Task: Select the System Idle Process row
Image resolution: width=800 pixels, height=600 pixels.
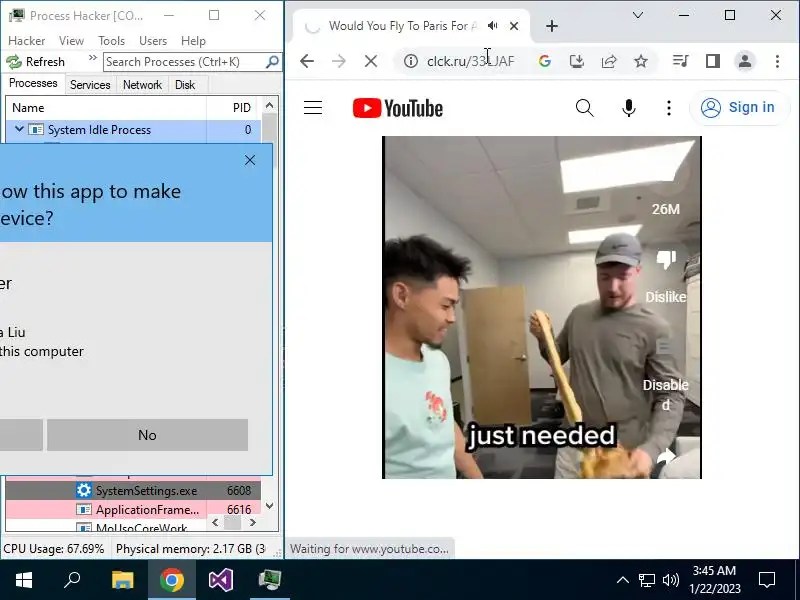Action: [133, 130]
